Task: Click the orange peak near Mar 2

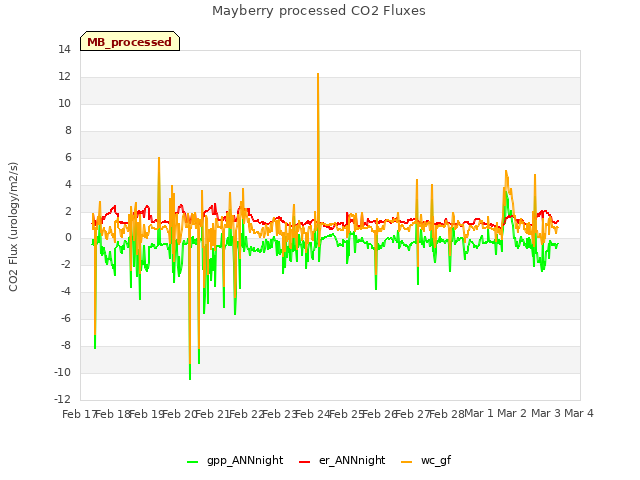Action: pyautogui.click(x=506, y=171)
